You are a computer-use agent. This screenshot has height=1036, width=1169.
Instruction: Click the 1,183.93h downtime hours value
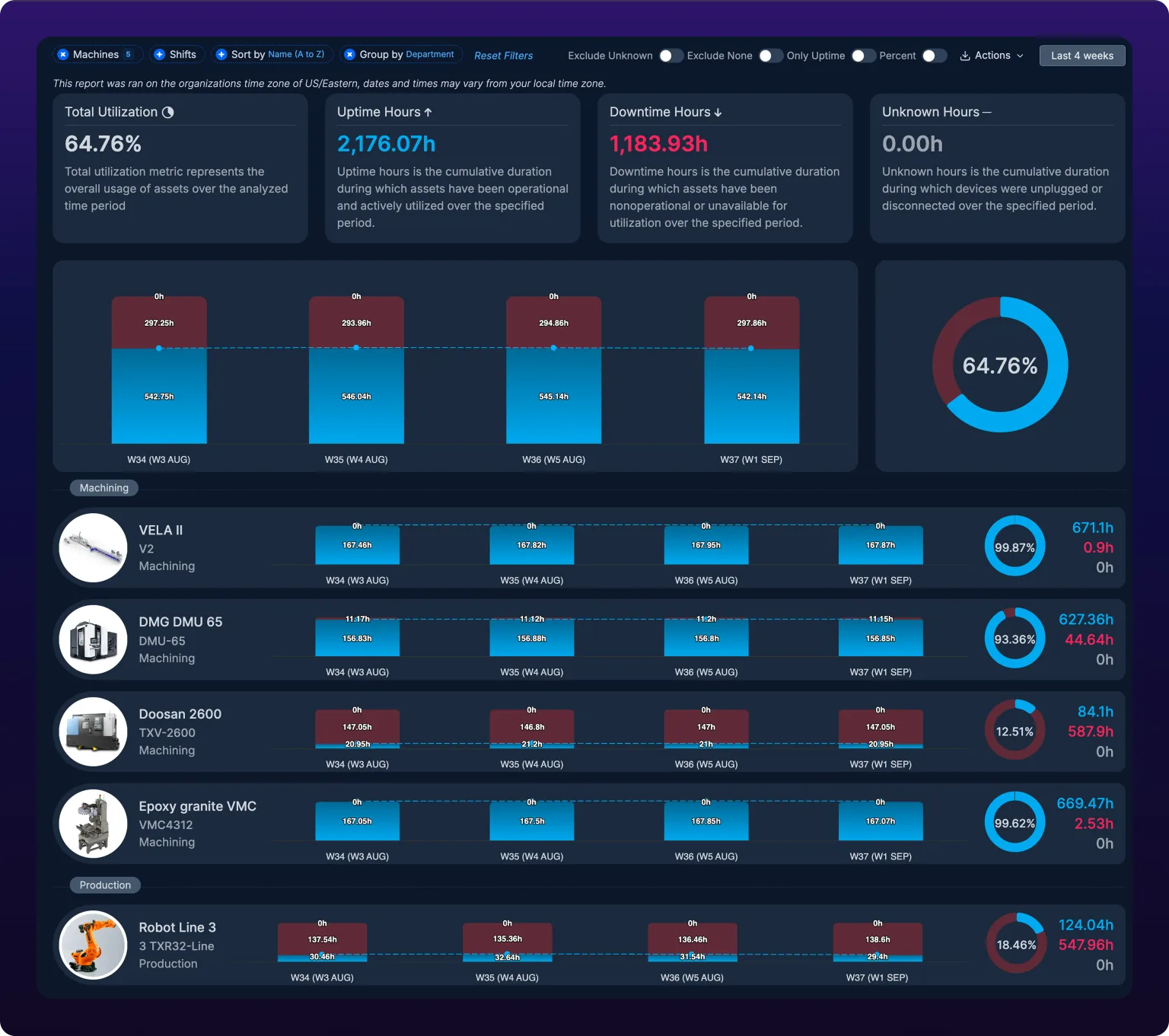tap(658, 144)
